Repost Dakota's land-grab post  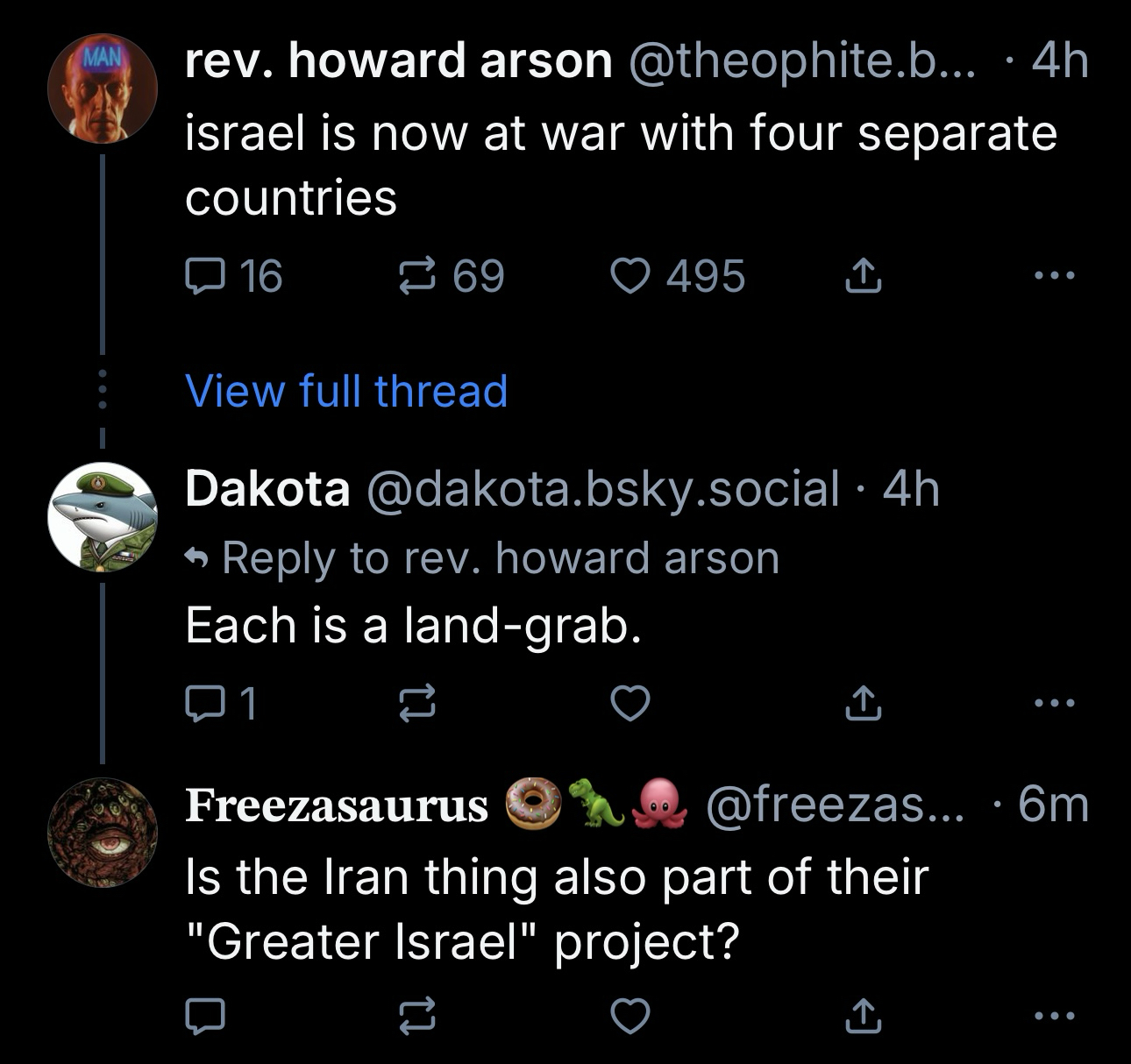tap(417, 703)
